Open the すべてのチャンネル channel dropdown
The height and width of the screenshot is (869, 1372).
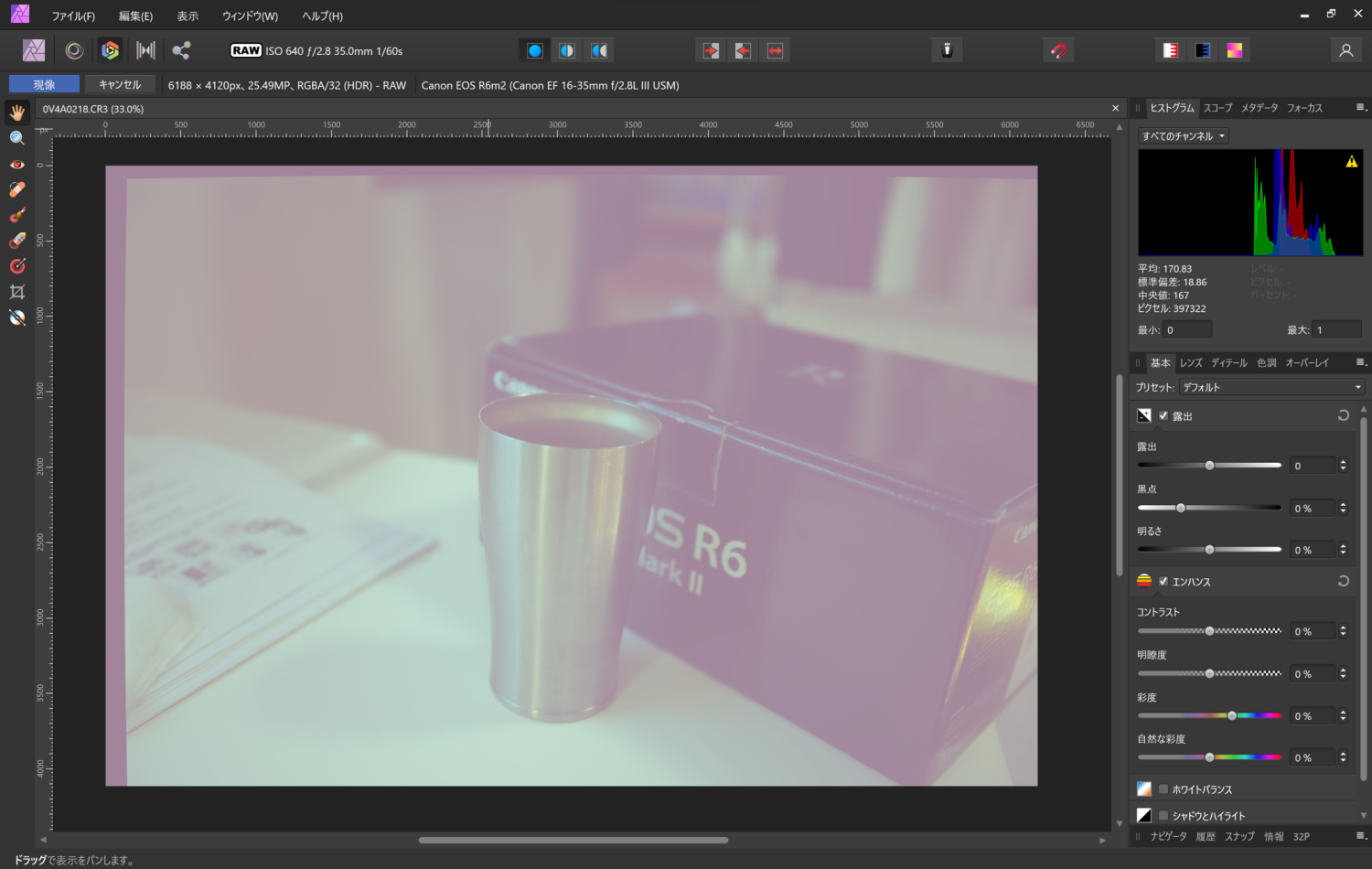point(1184,135)
